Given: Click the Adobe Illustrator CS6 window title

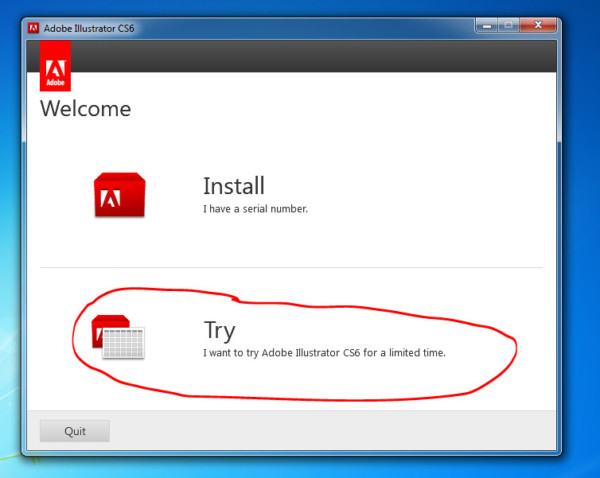Looking at the screenshot, I should 89,28.
